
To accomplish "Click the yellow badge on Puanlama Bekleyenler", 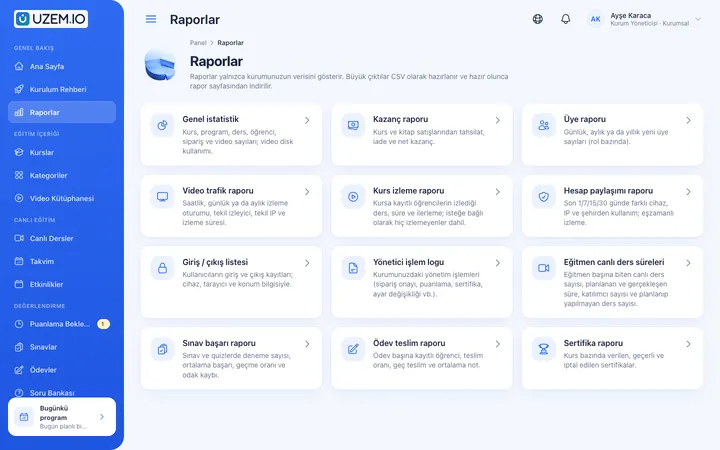I will [103, 324].
